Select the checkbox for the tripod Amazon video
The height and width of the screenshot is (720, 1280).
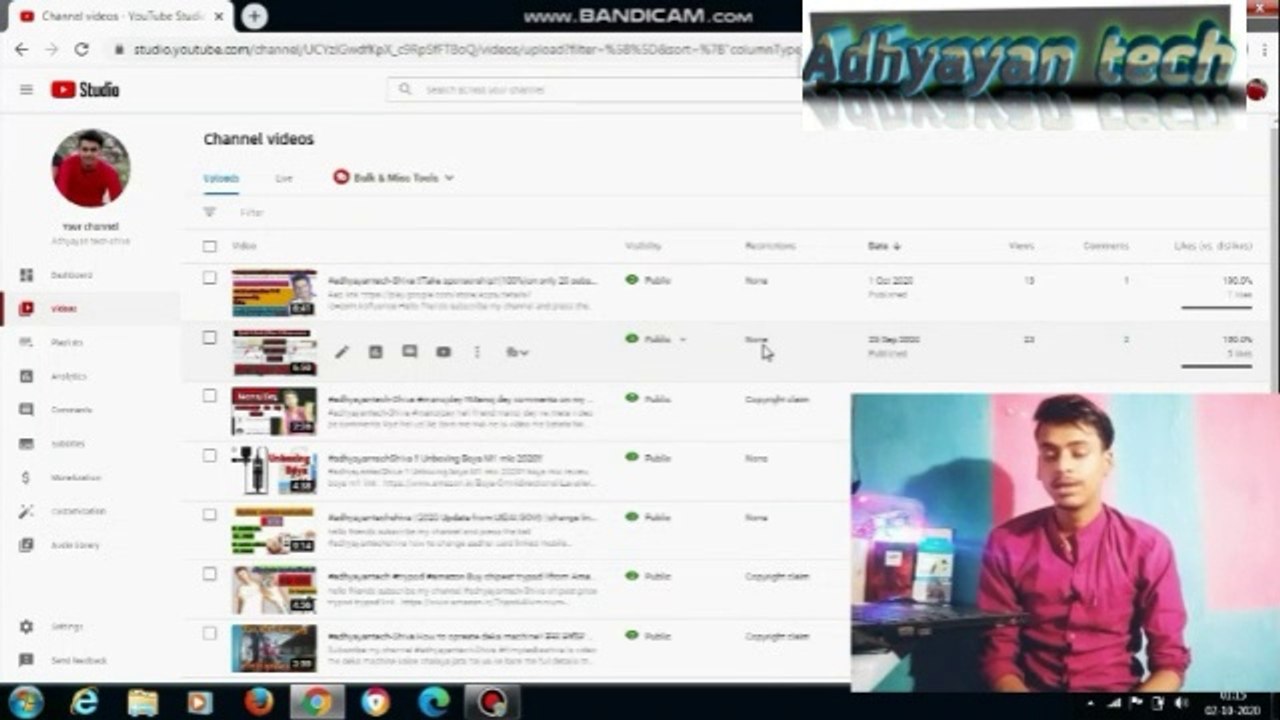[210, 574]
